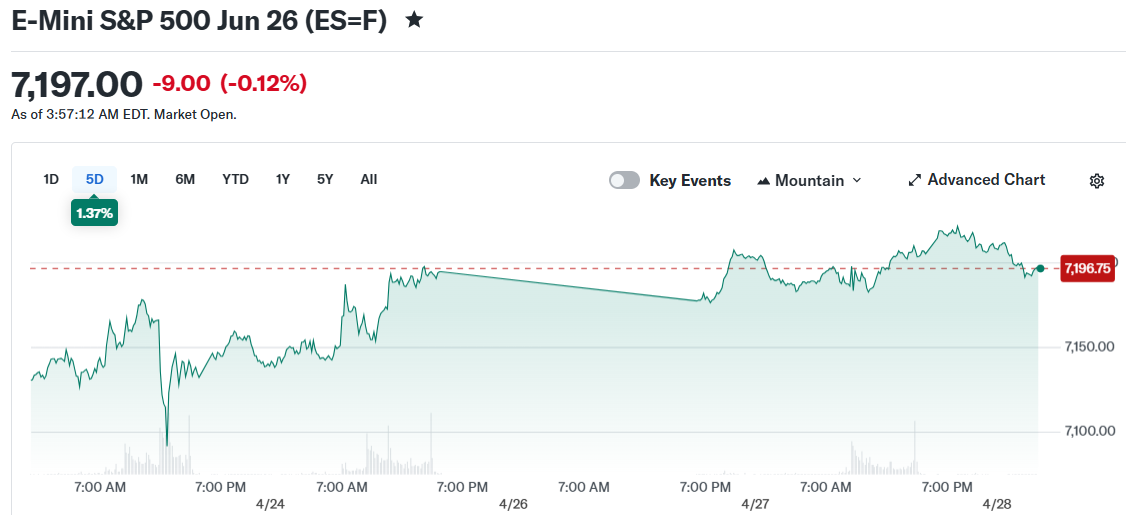
Task: Click the 4/28 date label
Action: pyautogui.click(x=998, y=504)
